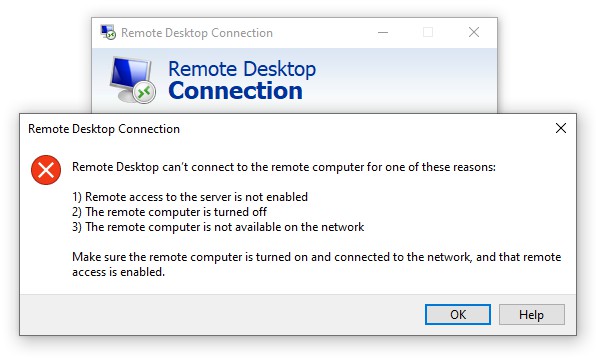The image size is (596, 364).
Task: Click the bold 'Connection' banner word
Action: pyautogui.click(x=235, y=91)
